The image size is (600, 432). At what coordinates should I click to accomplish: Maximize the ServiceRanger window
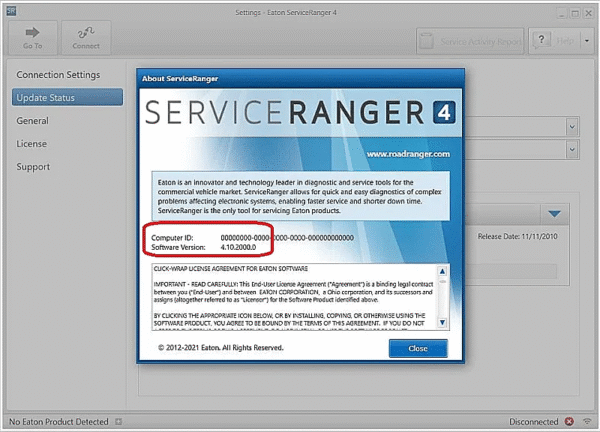click(575, 13)
